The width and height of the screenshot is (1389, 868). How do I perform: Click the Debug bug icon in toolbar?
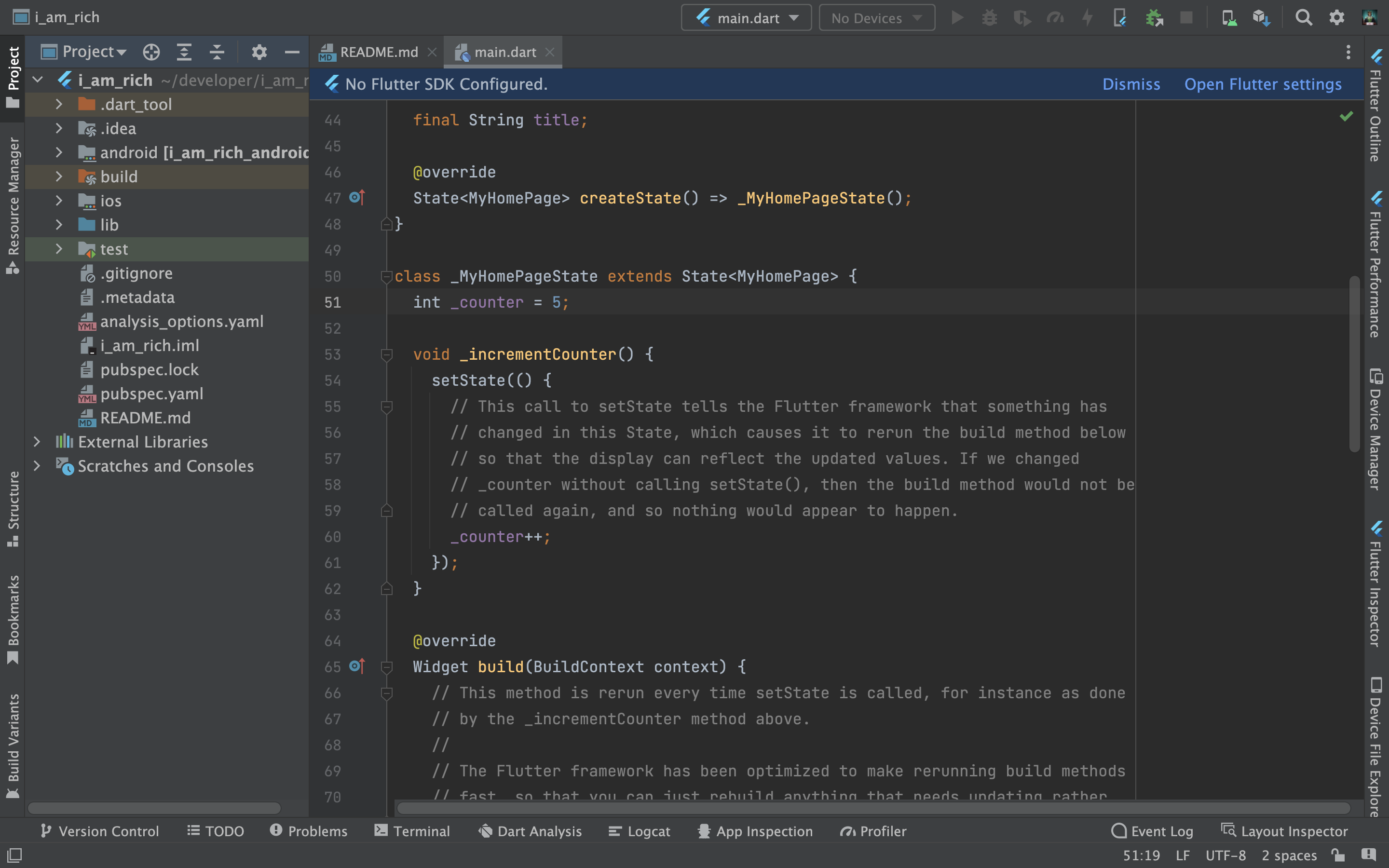click(x=989, y=18)
